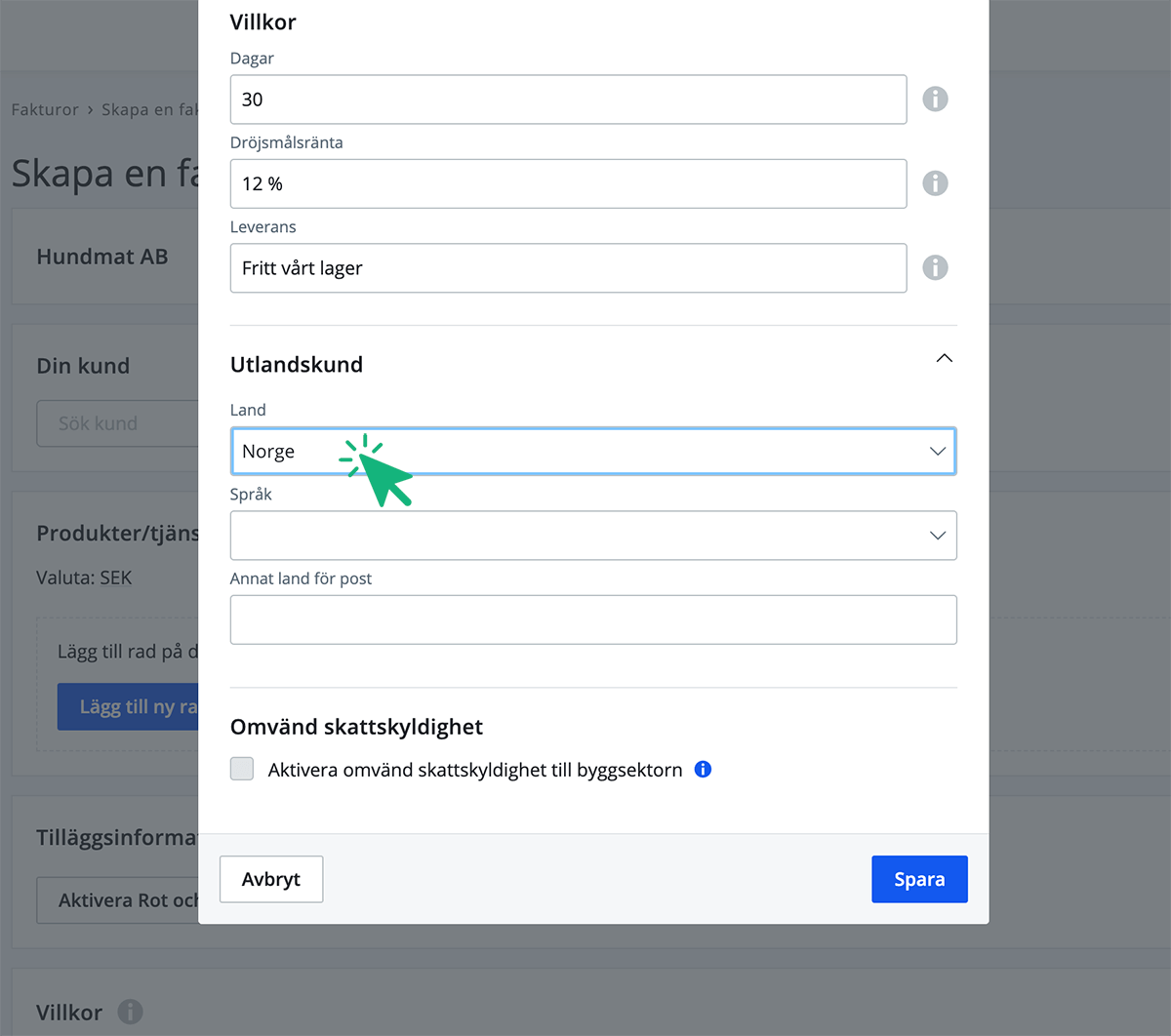This screenshot has width=1171, height=1036.
Task: Click Fakturor breadcrumb link
Action: click(x=45, y=109)
